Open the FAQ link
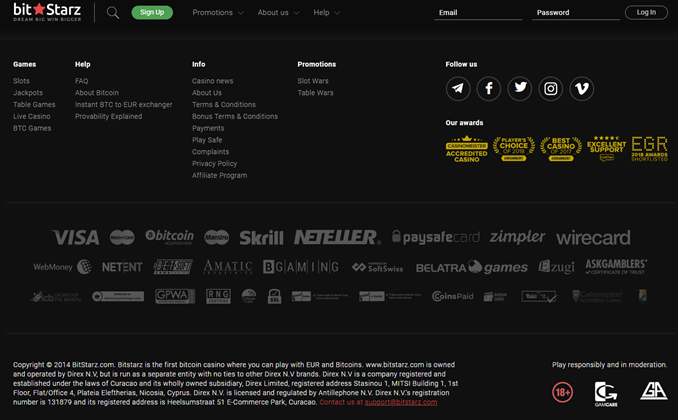678x420 pixels. click(x=81, y=81)
